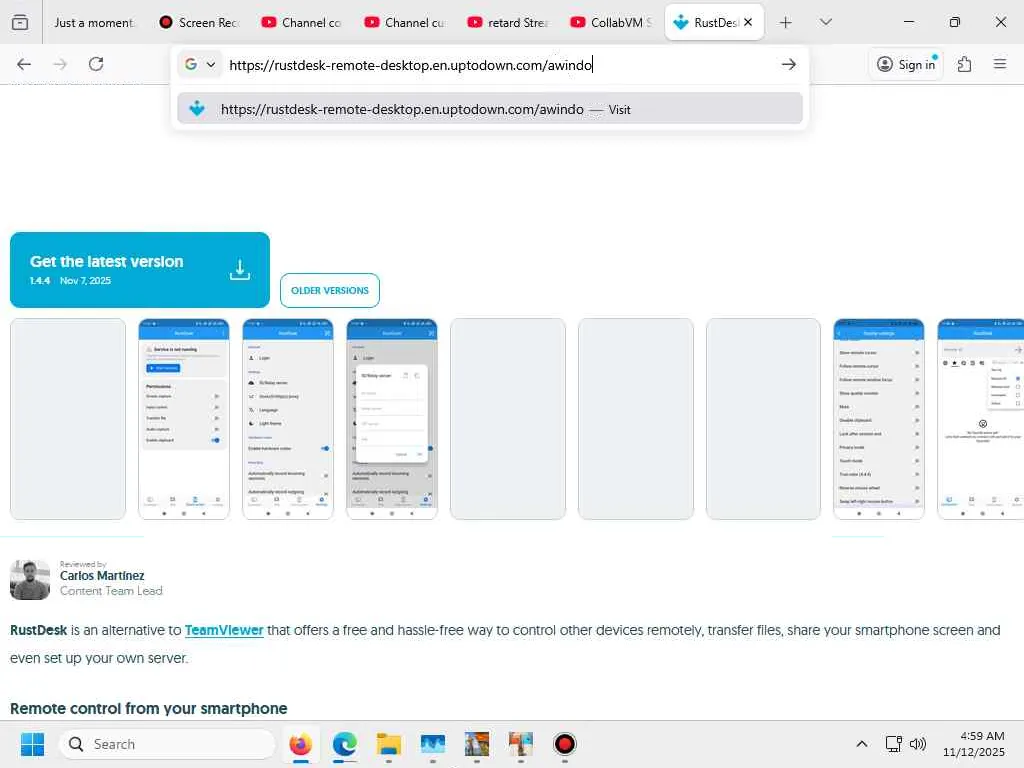Select the uptodown URL Visit suggestion
The image size is (1024, 768).
click(x=490, y=108)
